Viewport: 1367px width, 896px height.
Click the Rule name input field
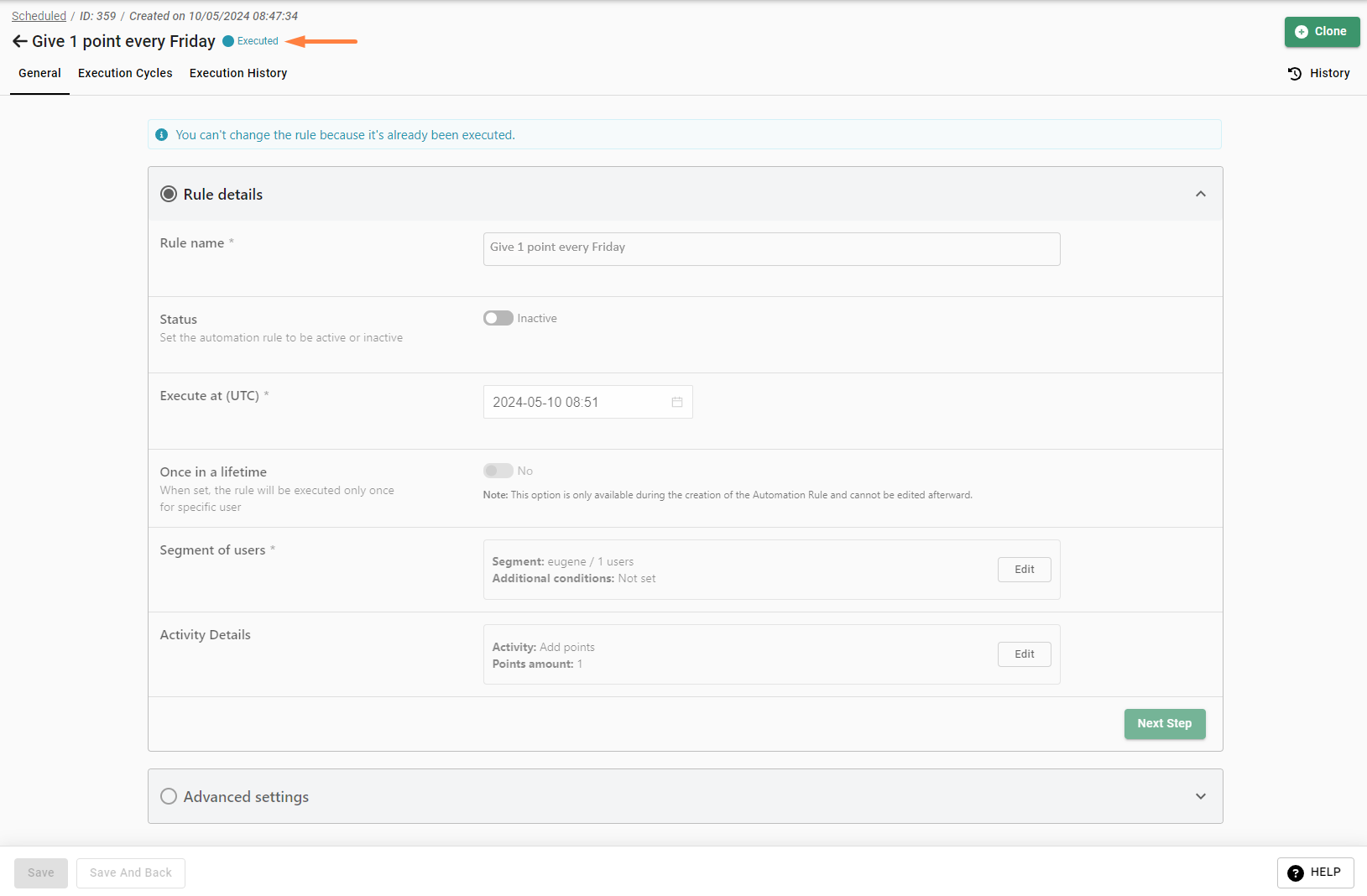(771, 248)
